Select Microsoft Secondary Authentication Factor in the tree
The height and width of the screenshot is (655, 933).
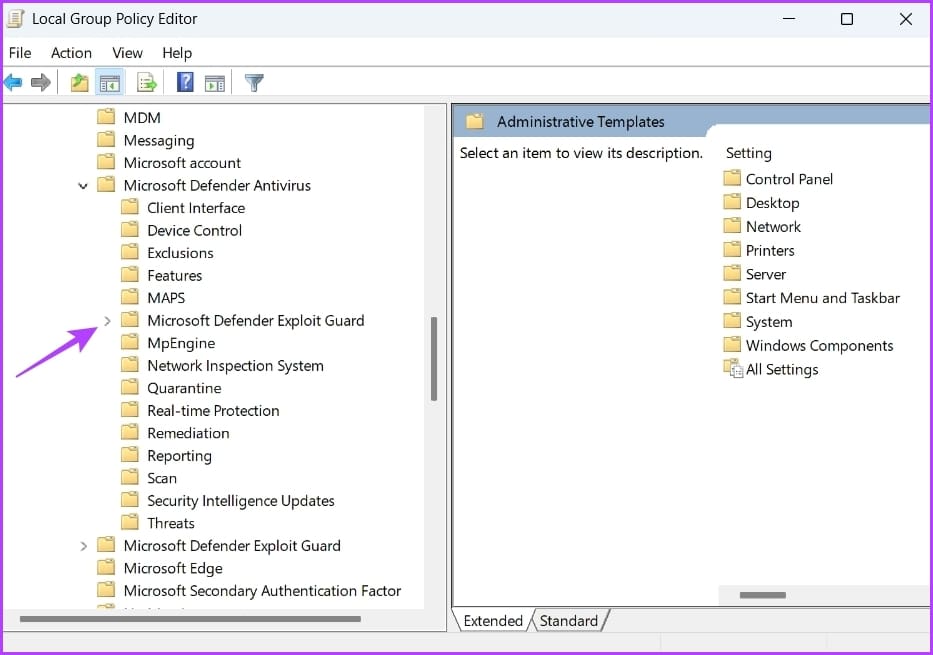tap(262, 591)
